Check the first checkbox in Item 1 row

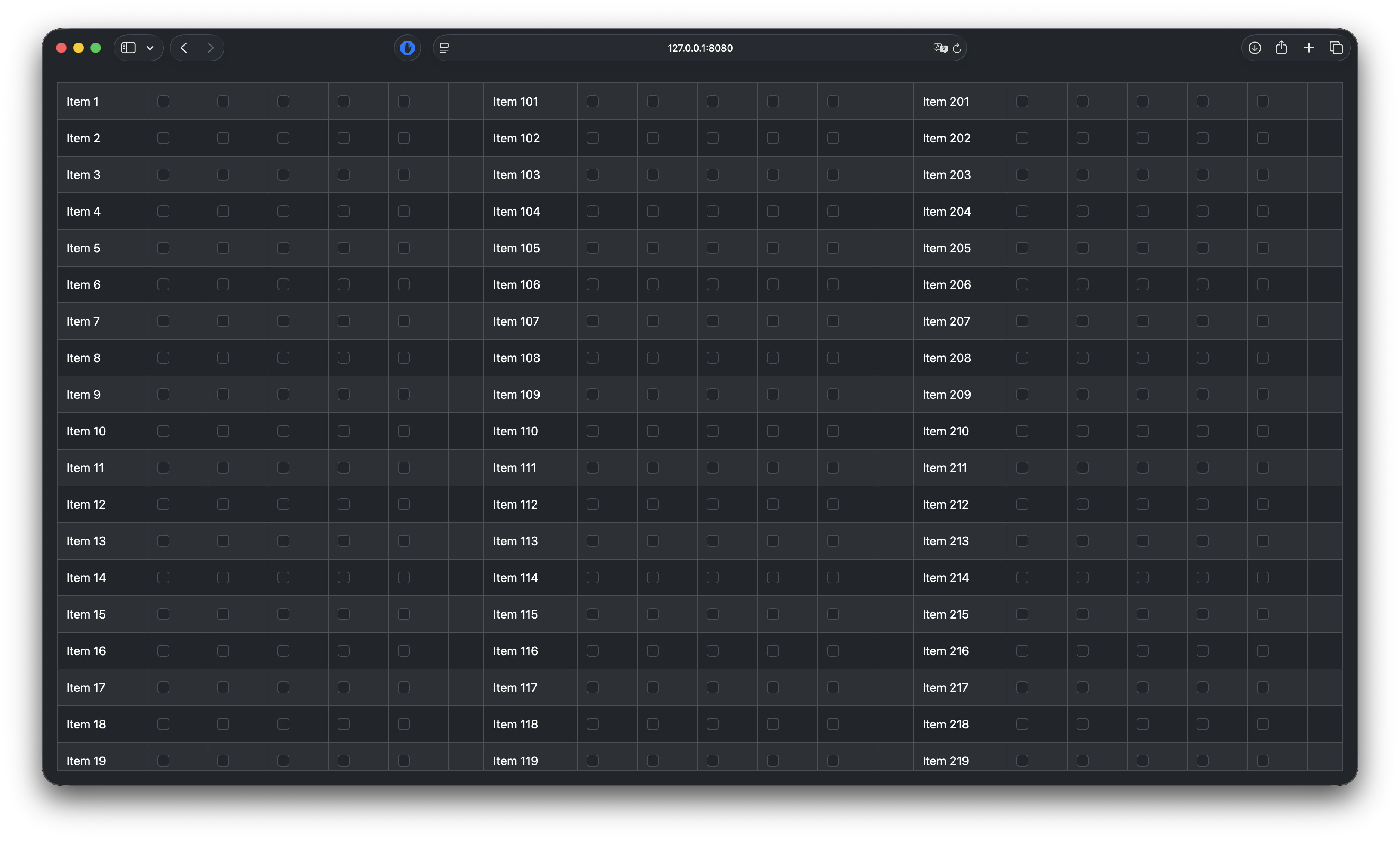[163, 101]
